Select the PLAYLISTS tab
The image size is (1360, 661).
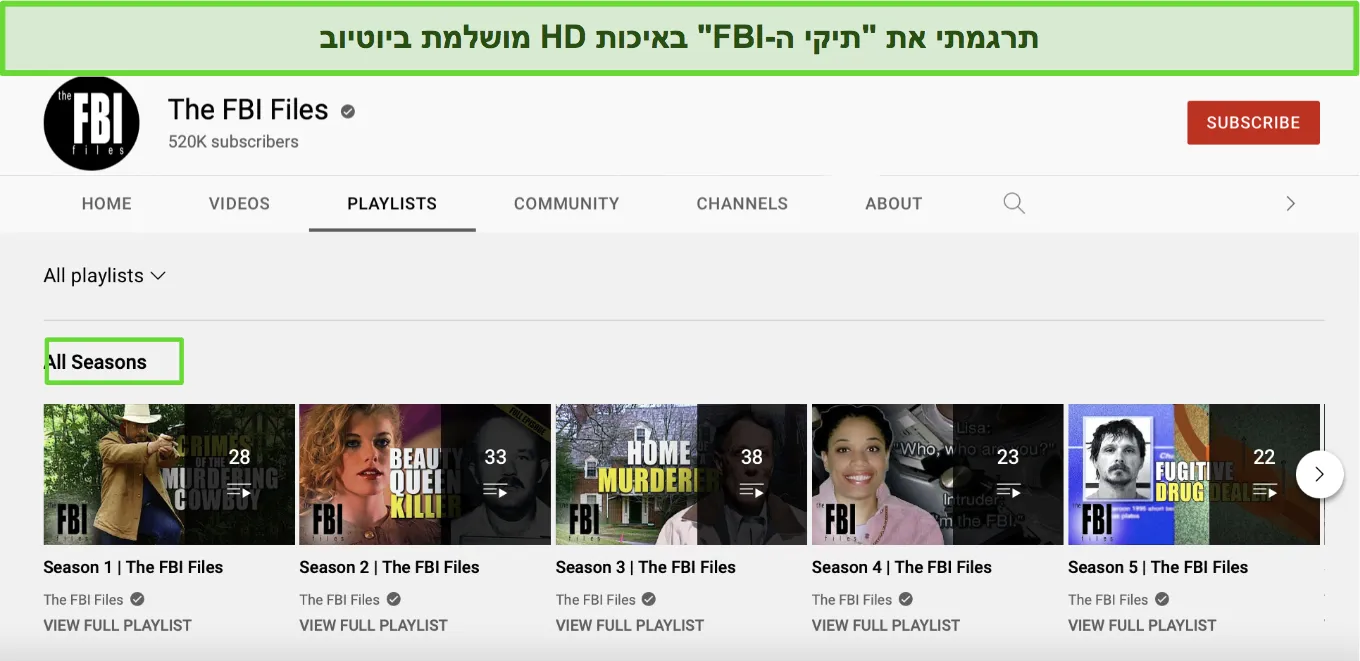tap(392, 203)
